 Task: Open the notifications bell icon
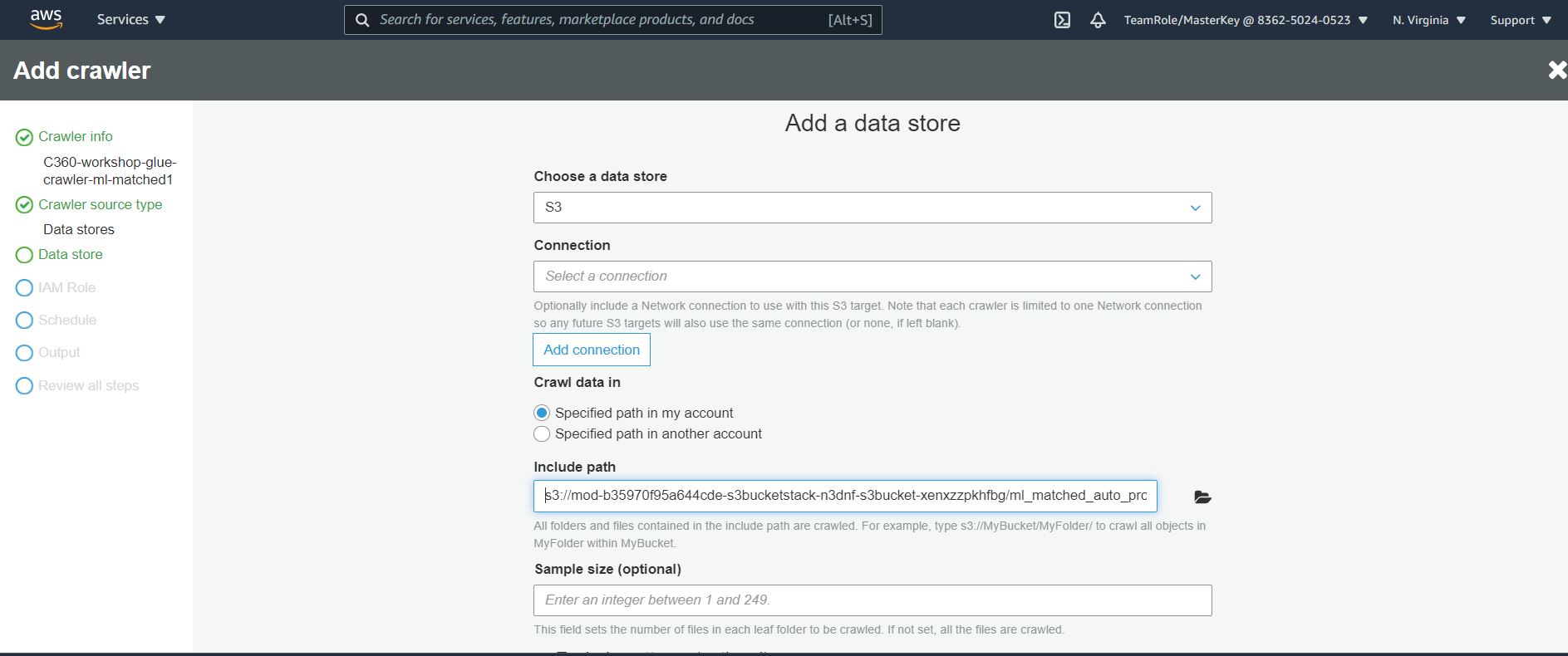1098,20
